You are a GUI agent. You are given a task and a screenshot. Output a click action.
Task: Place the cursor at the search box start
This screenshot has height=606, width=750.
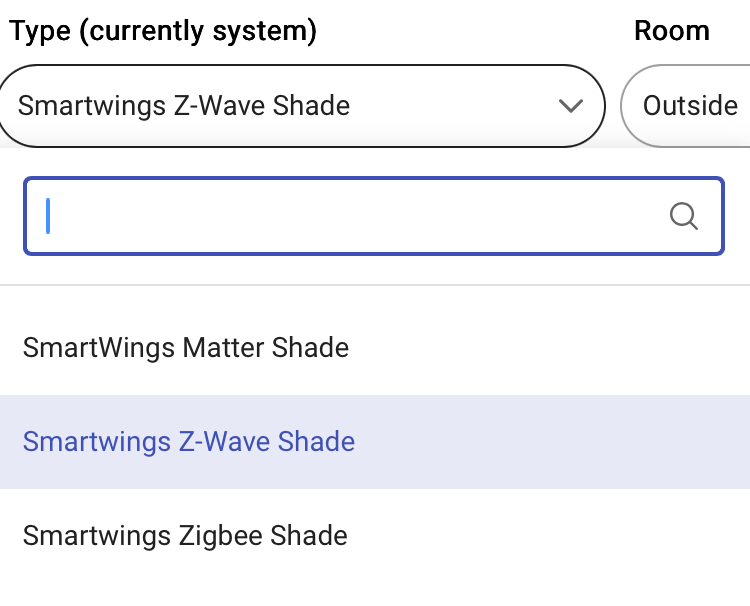coord(48,216)
